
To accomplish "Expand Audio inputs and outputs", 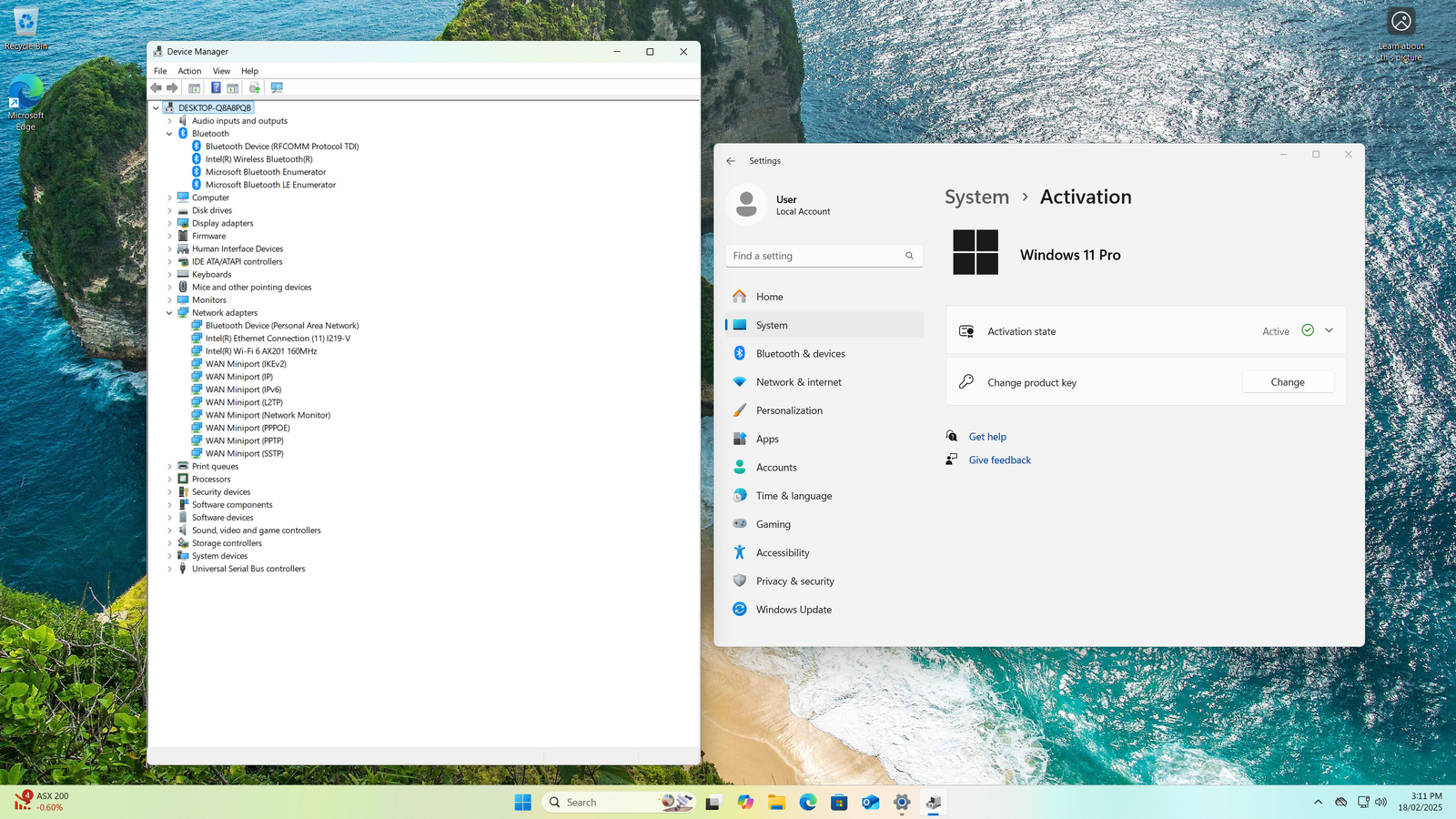I will 169,121.
